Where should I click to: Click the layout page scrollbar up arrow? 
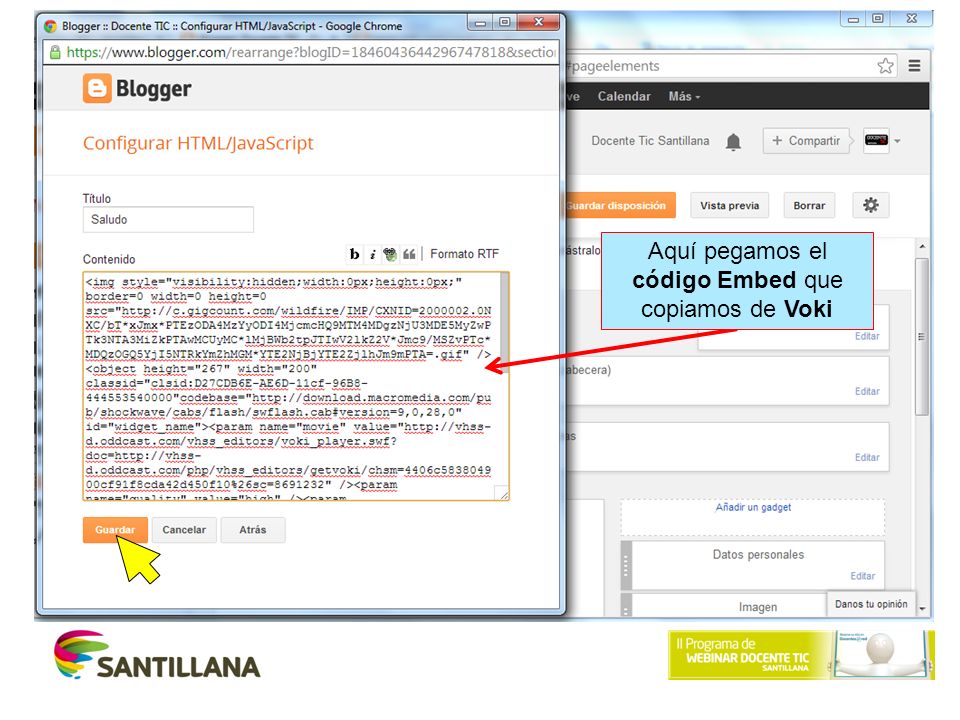922,247
